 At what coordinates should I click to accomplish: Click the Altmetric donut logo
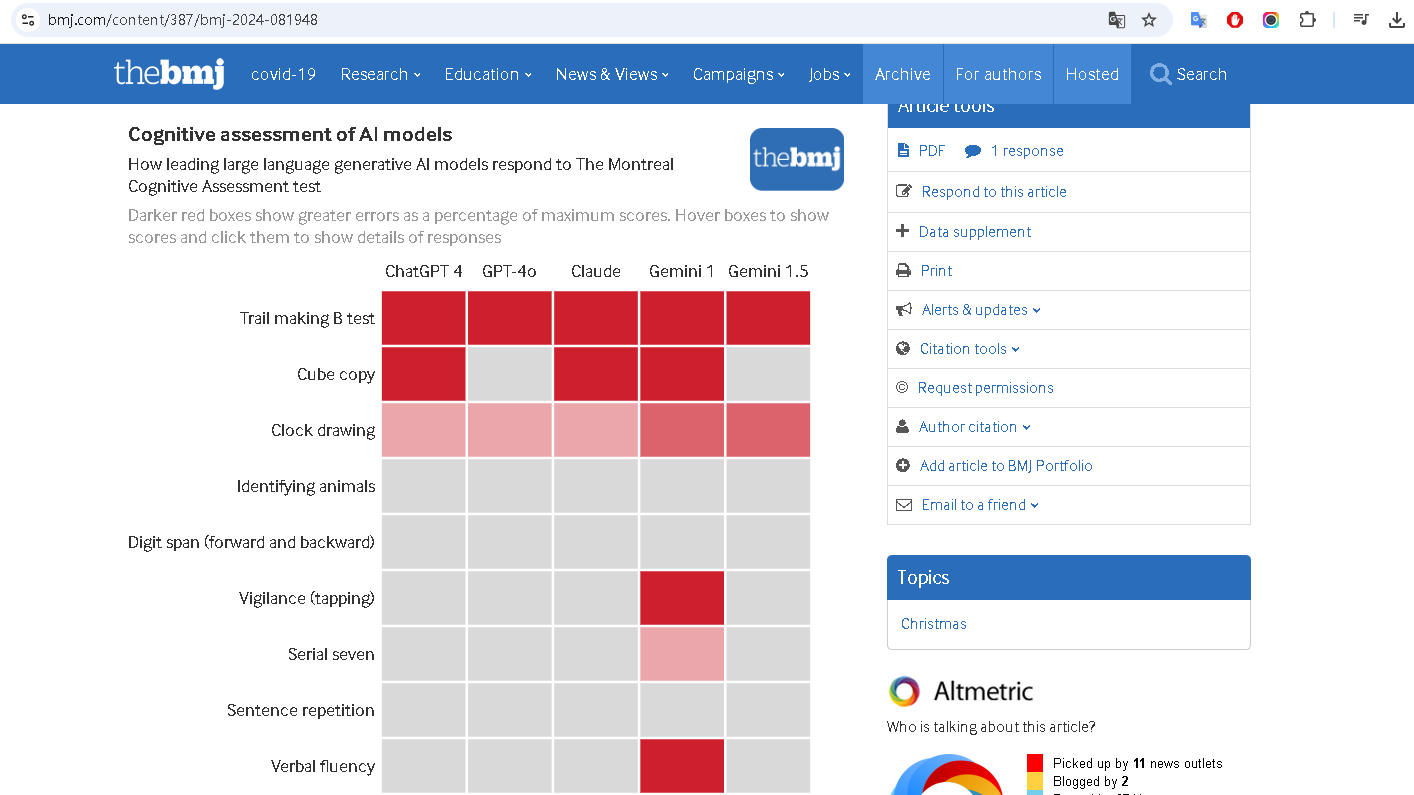pos(904,691)
